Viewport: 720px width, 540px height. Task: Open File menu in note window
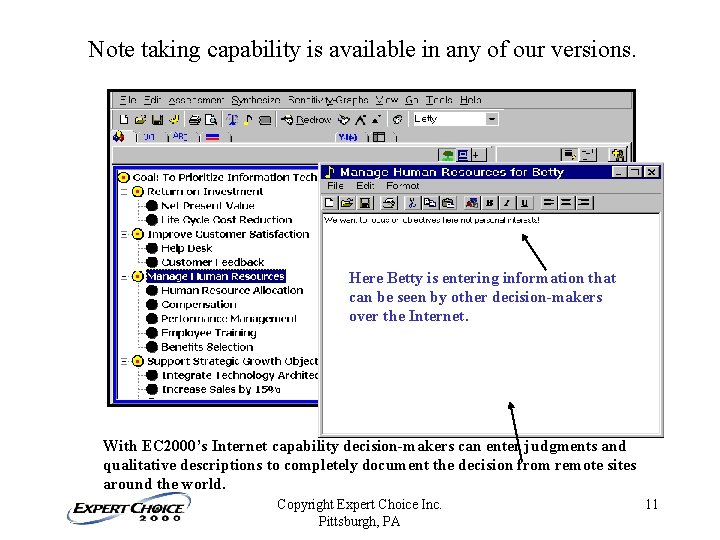[x=335, y=186]
